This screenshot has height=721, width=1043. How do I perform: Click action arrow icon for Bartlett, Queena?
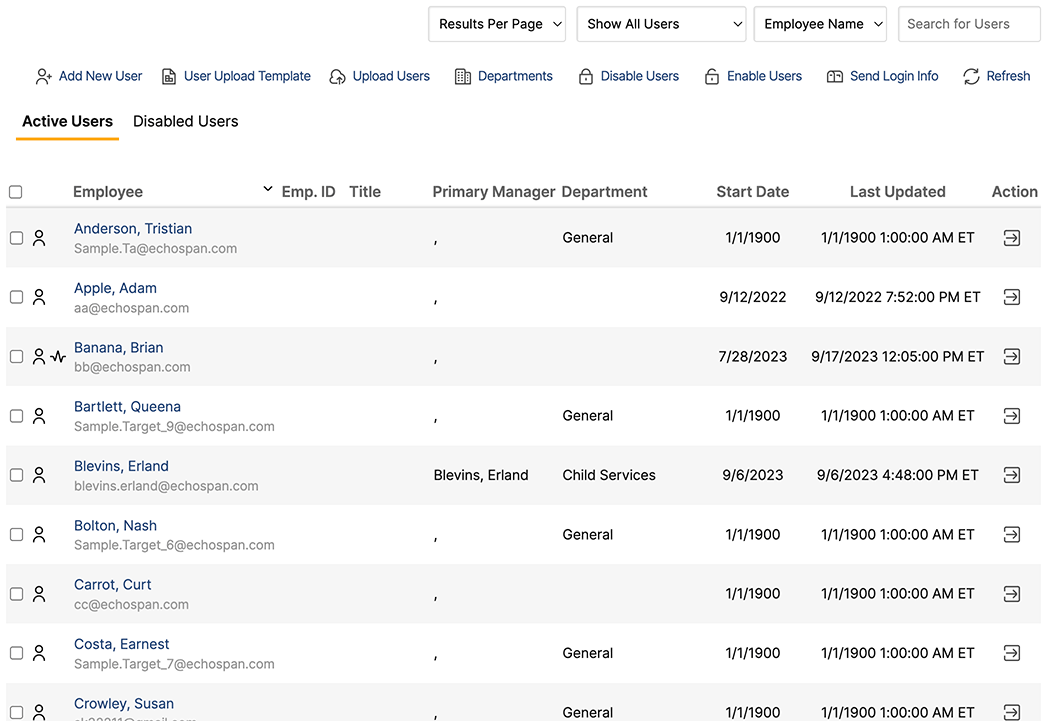[x=1012, y=416]
